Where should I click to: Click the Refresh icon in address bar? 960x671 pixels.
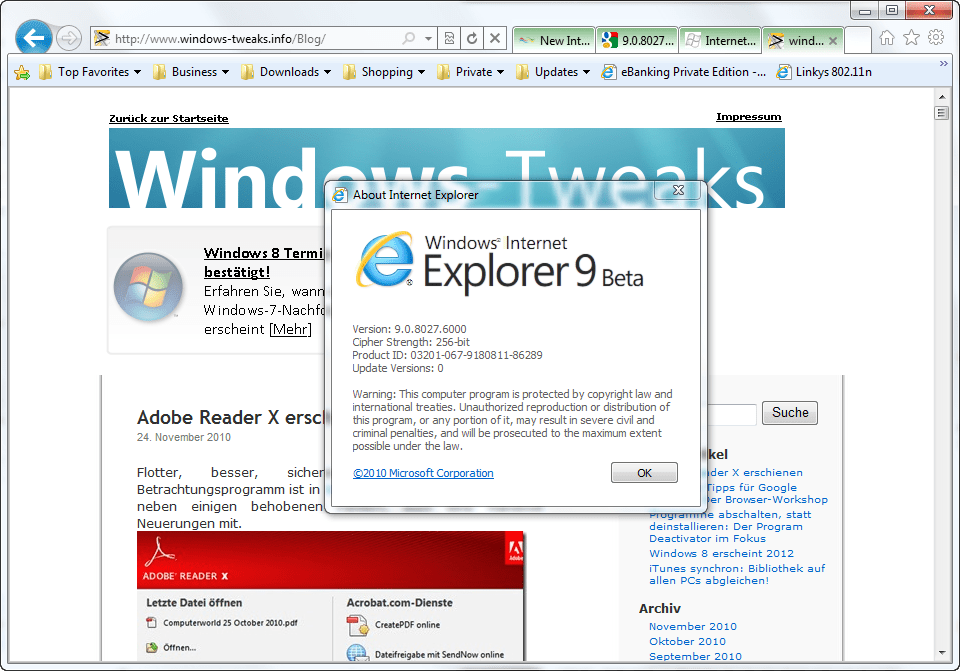(x=472, y=39)
